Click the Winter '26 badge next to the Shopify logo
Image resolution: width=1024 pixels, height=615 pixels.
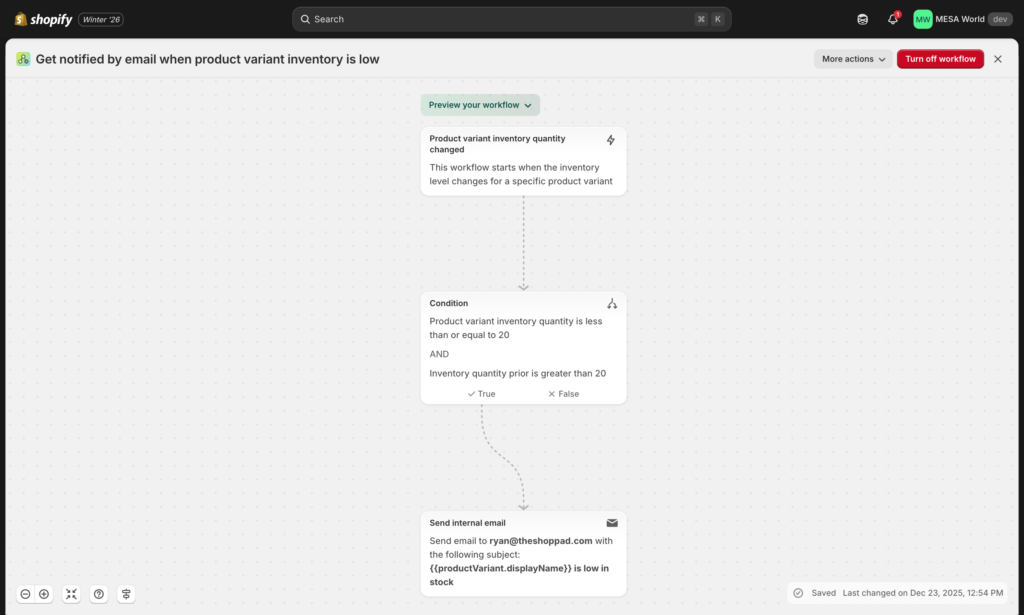pos(100,18)
